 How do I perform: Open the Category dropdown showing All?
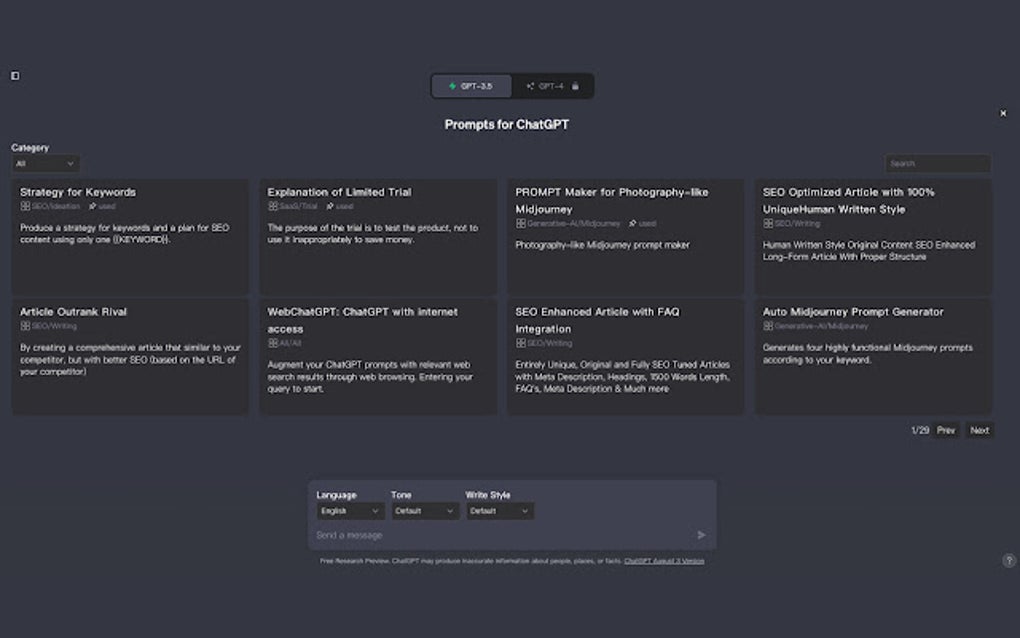(44, 162)
